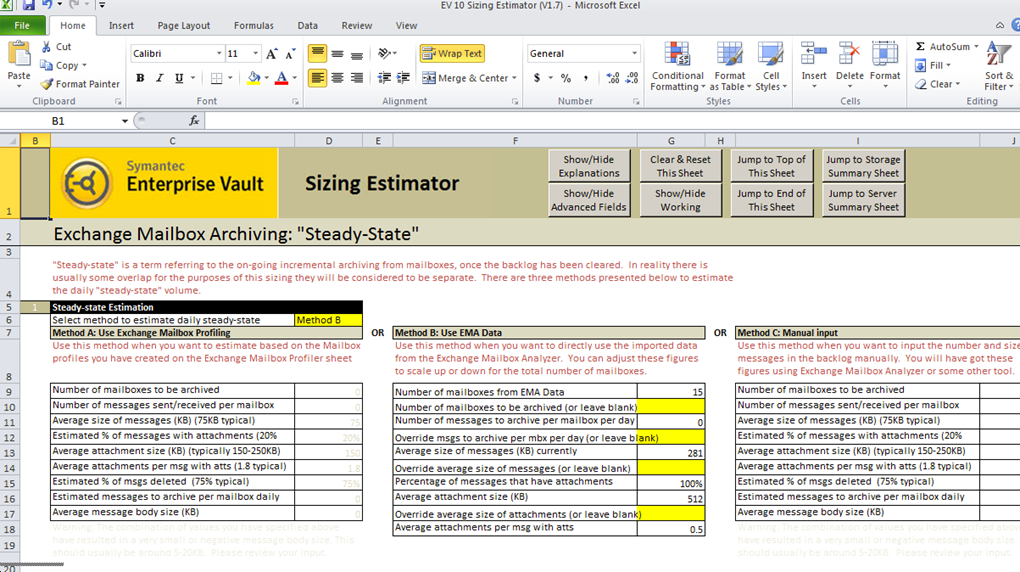This screenshot has width=1020, height=572.
Task: Toggle Italic formatting
Action: [159, 78]
